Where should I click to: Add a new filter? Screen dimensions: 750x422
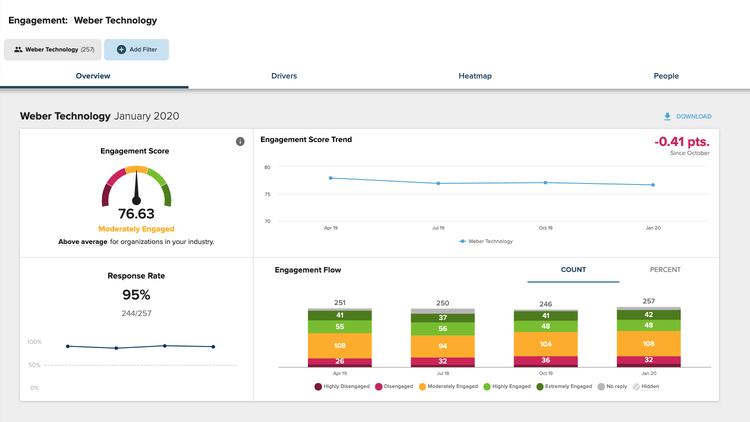pyautogui.click(x=136, y=49)
